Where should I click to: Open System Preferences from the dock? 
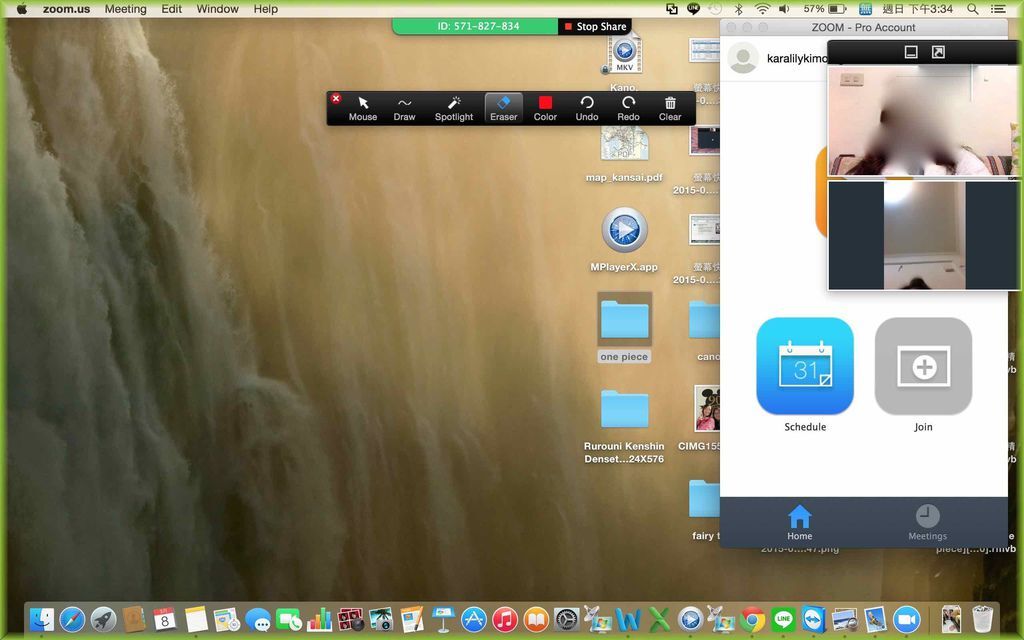coord(566,619)
